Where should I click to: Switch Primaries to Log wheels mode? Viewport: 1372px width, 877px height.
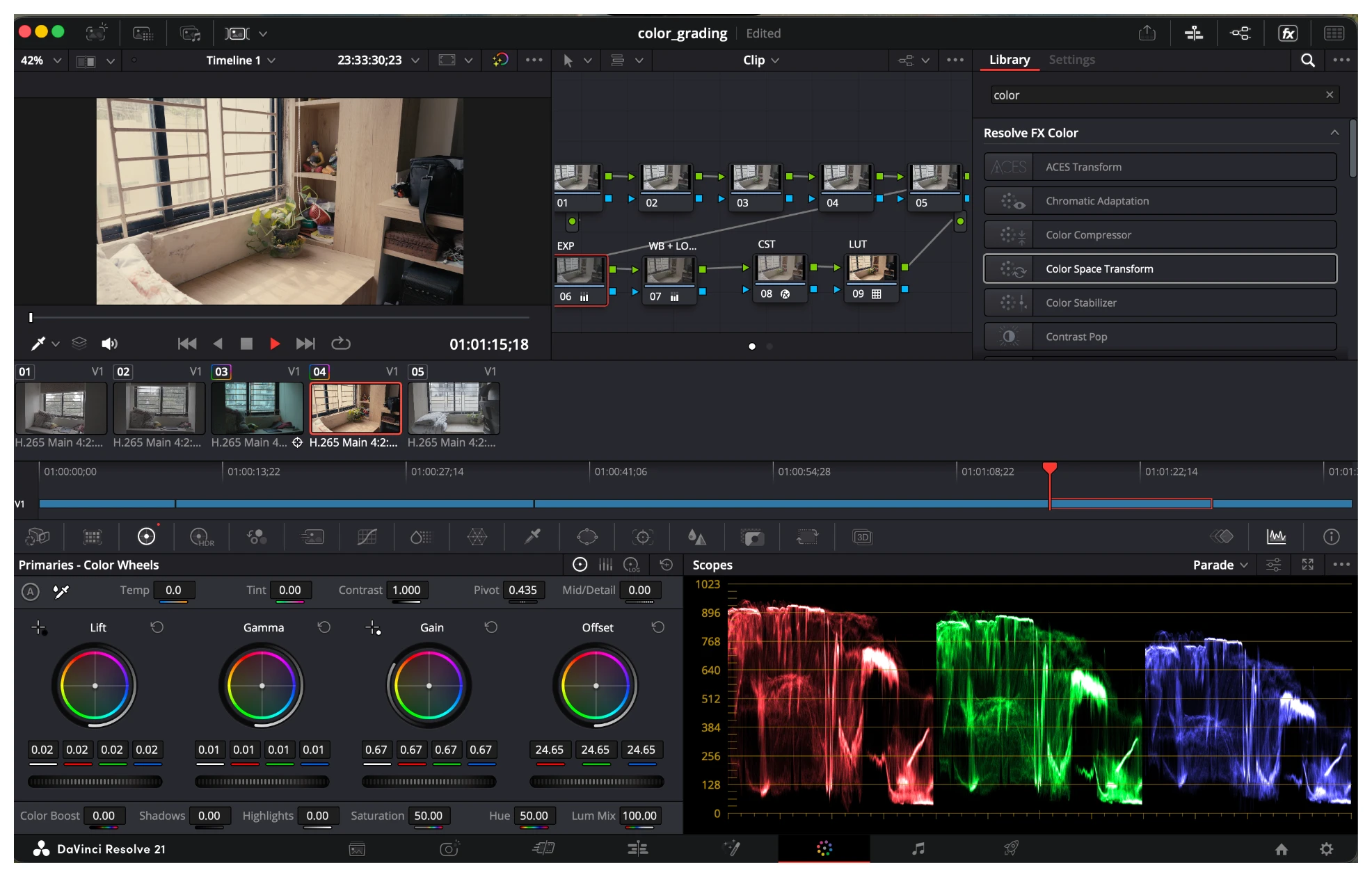632,565
